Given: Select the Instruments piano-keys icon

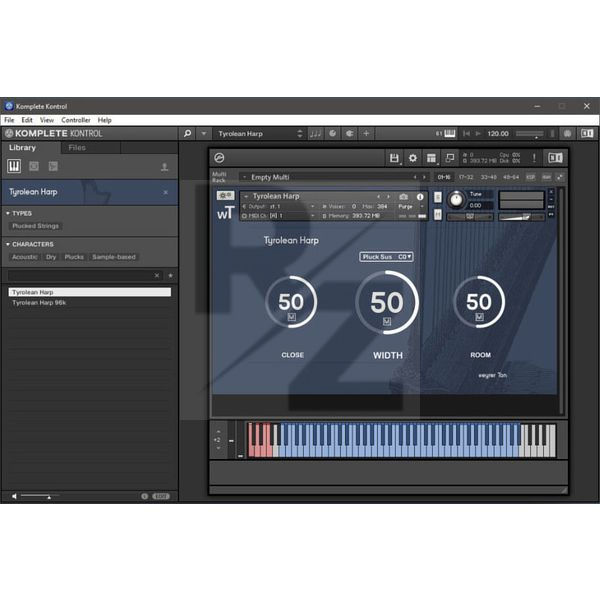Looking at the screenshot, I should [14, 166].
